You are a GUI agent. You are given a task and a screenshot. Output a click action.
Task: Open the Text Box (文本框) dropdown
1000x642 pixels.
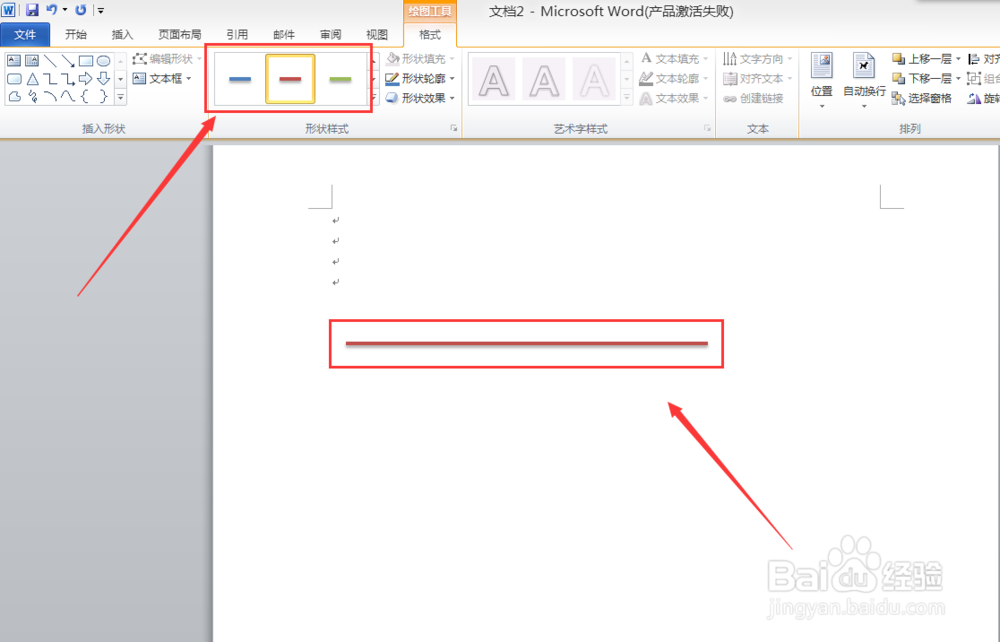coord(162,78)
